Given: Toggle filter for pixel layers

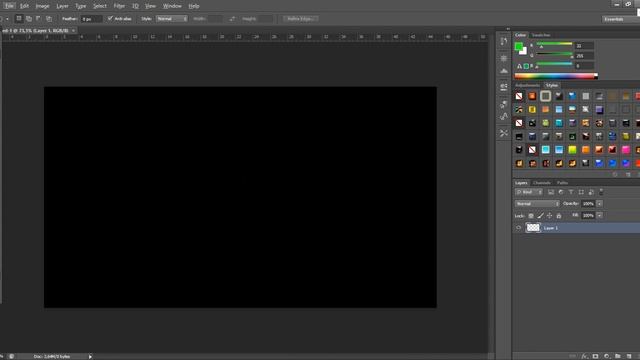Looking at the screenshot, I should point(551,192).
